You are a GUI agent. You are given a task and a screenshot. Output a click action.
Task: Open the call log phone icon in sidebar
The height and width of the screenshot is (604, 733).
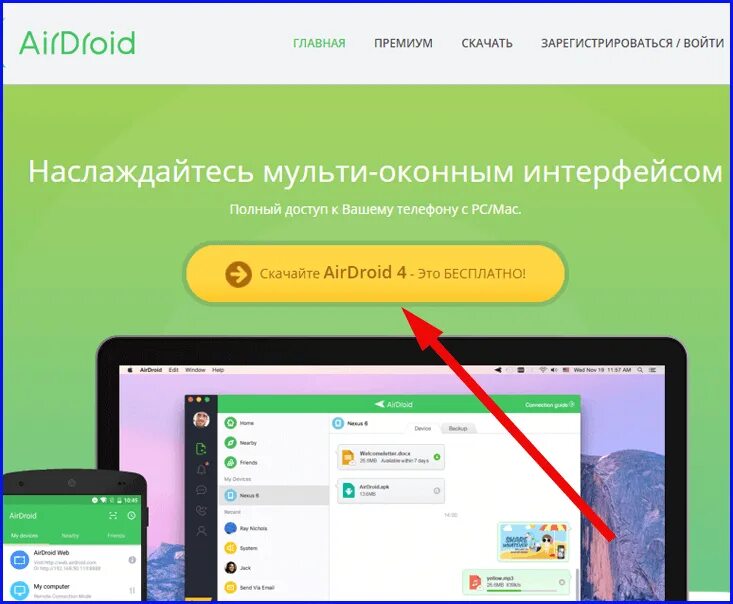201,511
